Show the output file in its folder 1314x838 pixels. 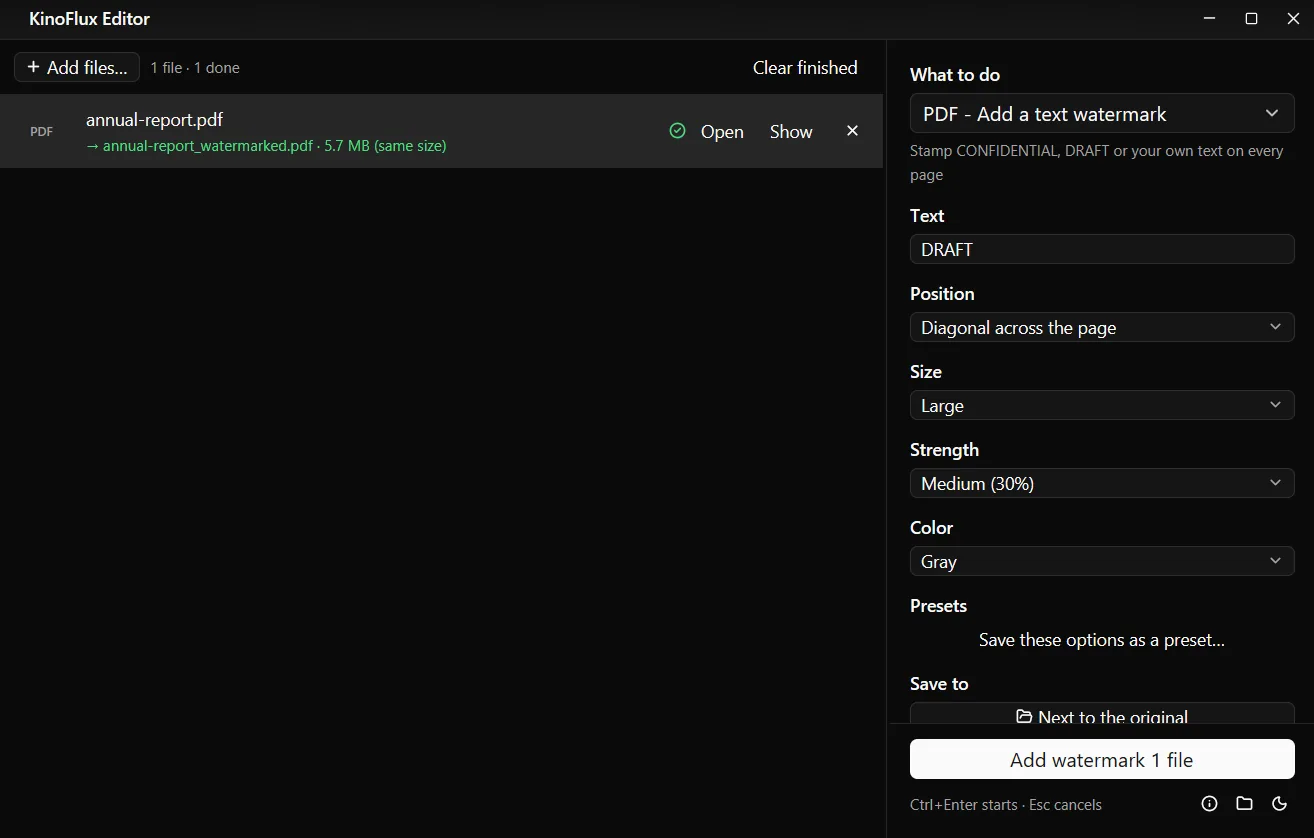click(x=791, y=131)
